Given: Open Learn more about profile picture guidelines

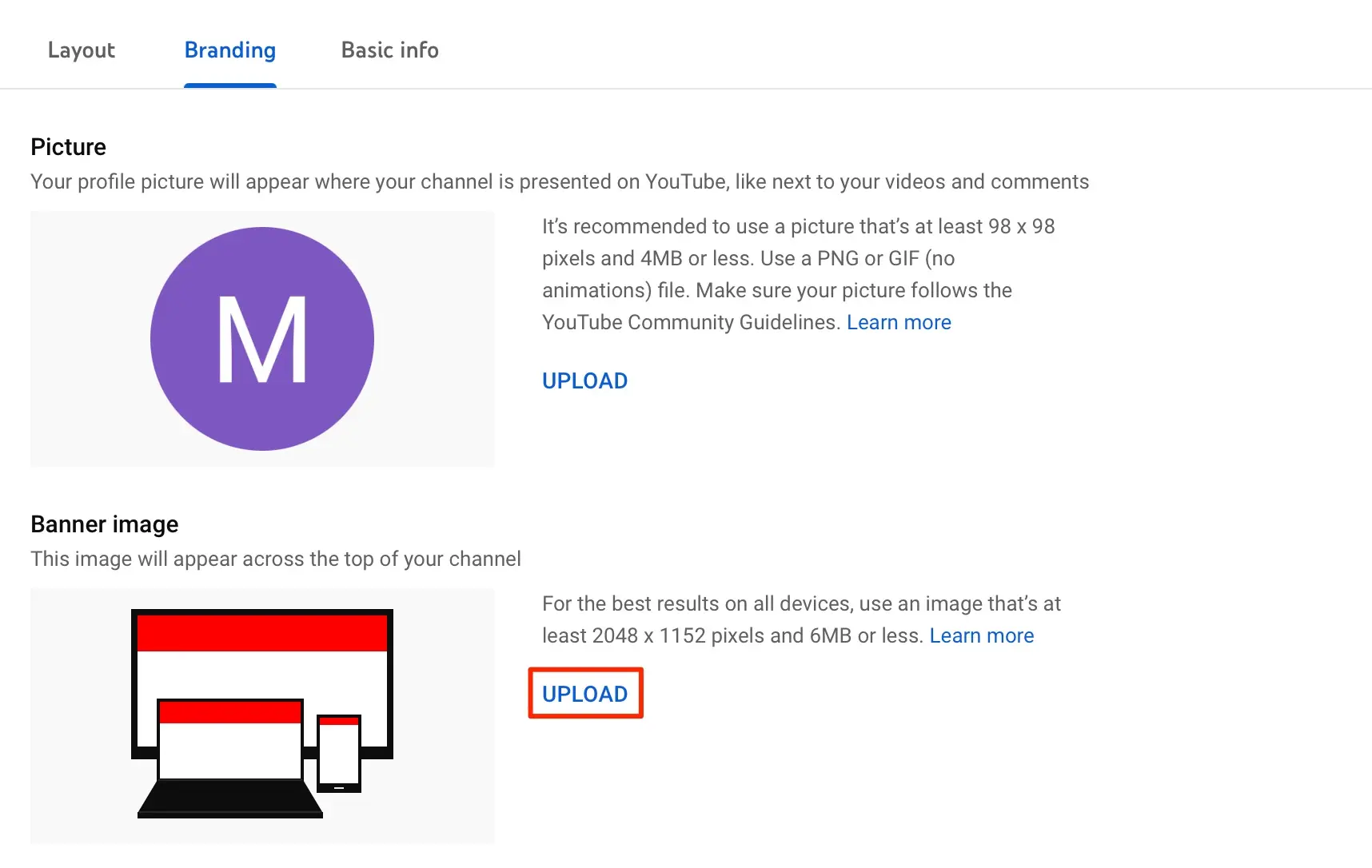Looking at the screenshot, I should click(899, 322).
